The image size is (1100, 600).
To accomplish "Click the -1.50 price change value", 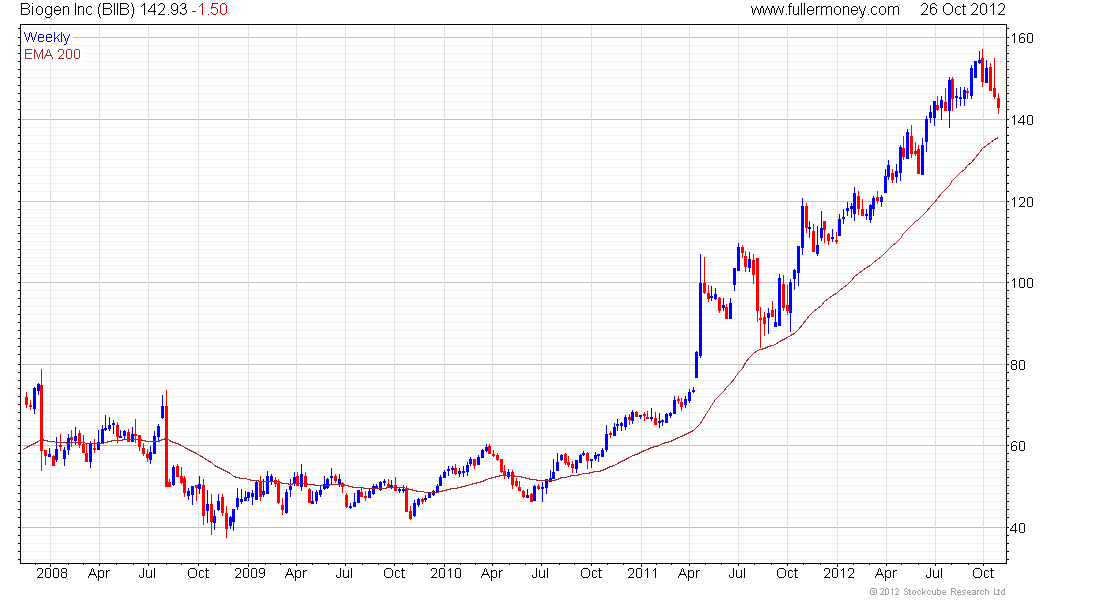I will tap(210, 10).
